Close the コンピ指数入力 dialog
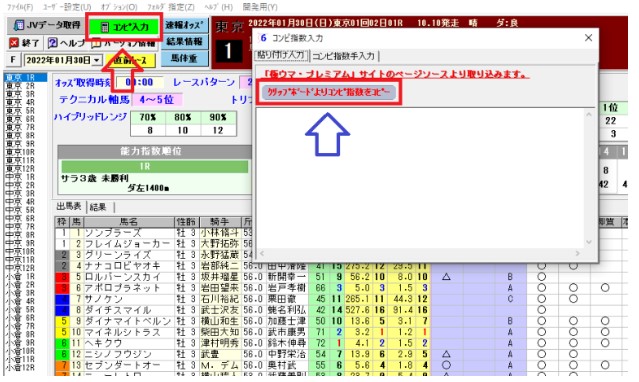 [x=588, y=38]
